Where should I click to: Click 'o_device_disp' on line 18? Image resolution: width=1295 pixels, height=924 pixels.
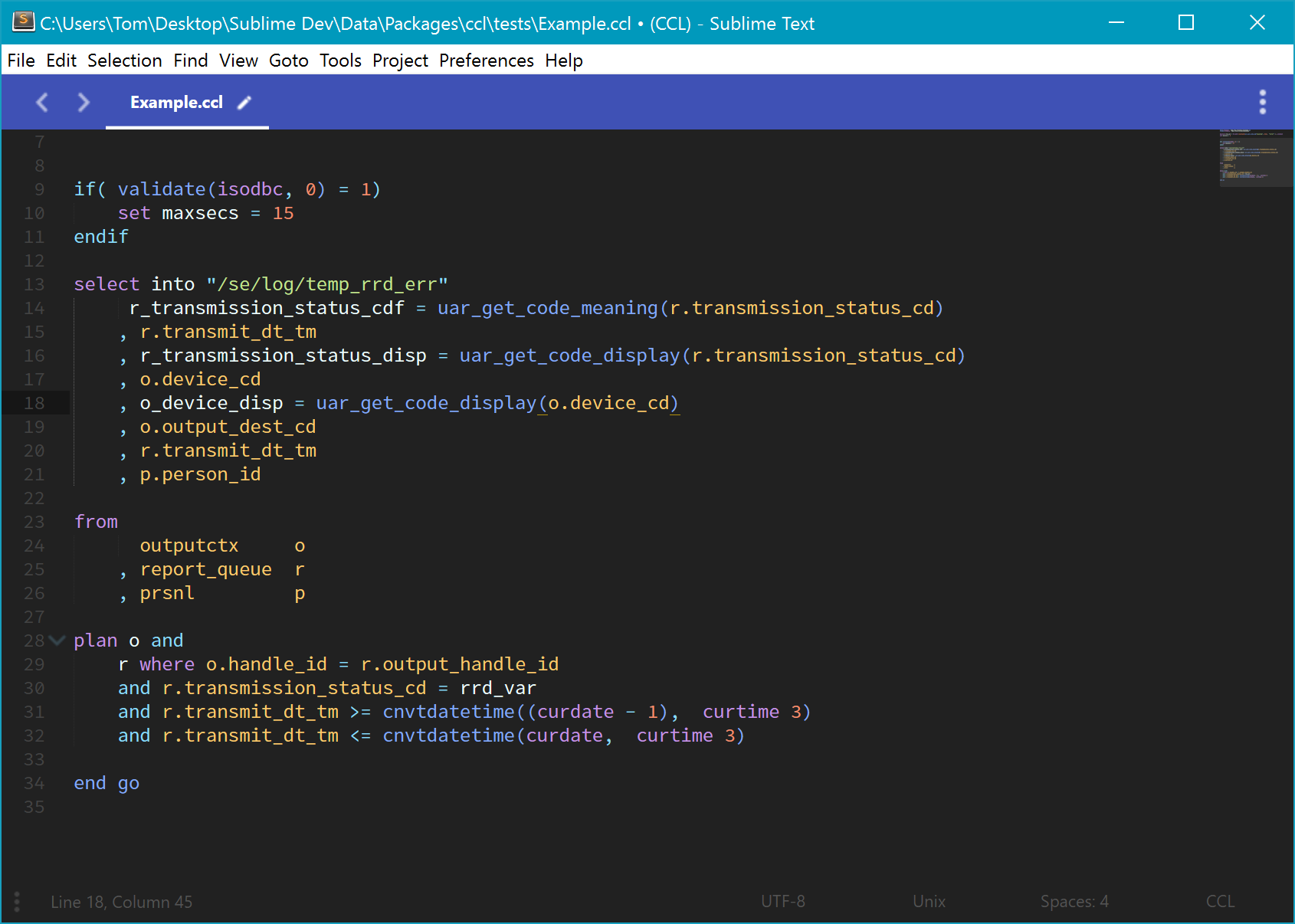211,403
